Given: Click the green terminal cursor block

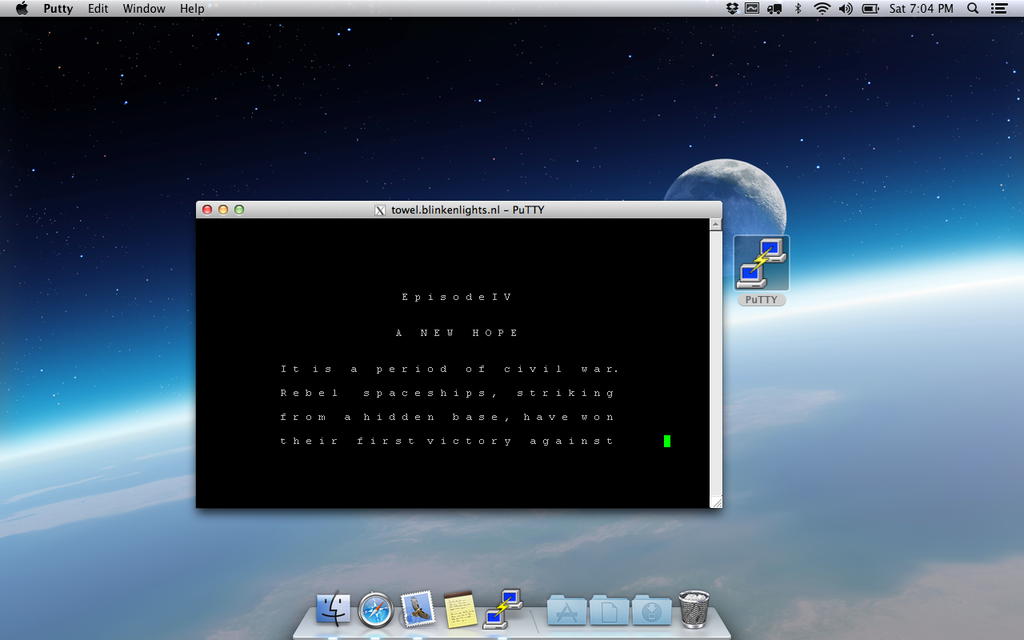Looking at the screenshot, I should click(667, 441).
